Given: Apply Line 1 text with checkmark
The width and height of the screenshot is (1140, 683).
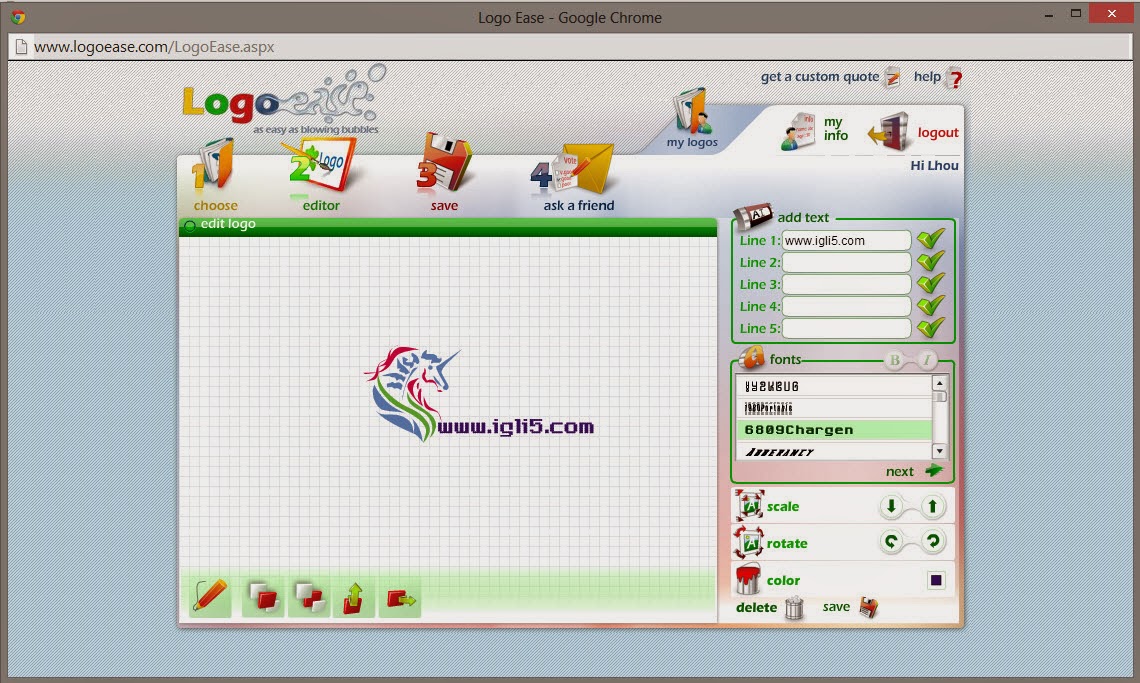Looking at the screenshot, I should click(x=930, y=240).
